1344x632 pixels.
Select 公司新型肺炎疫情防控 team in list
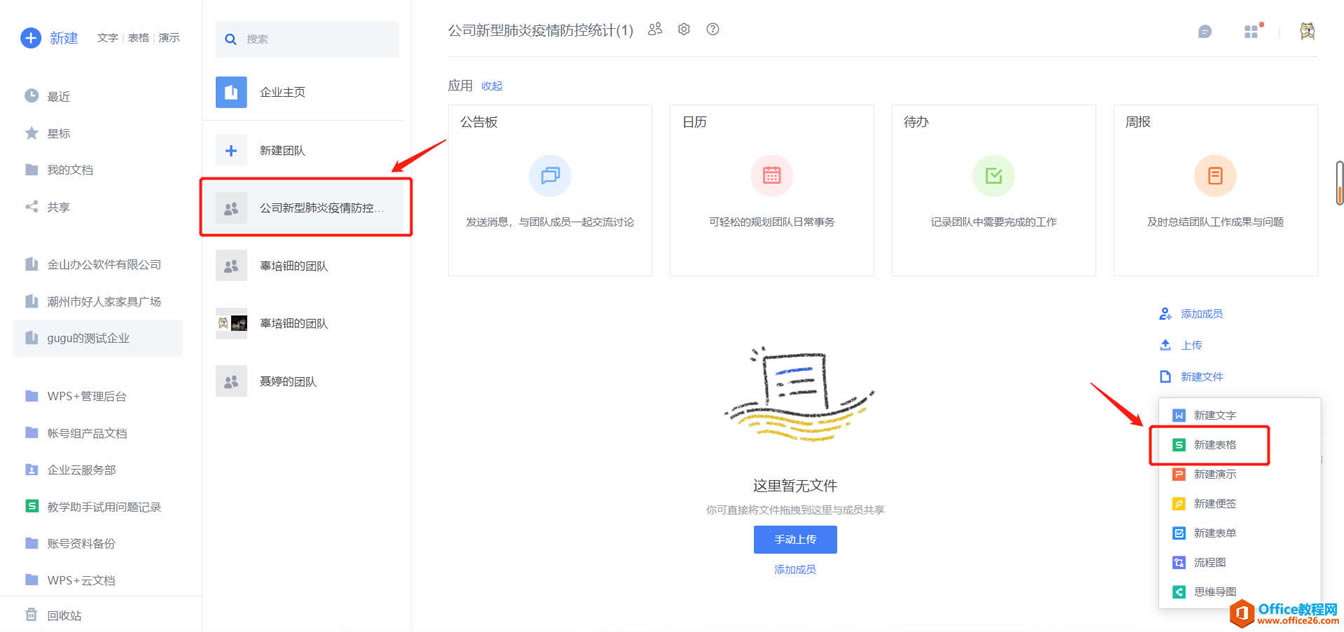click(x=306, y=208)
